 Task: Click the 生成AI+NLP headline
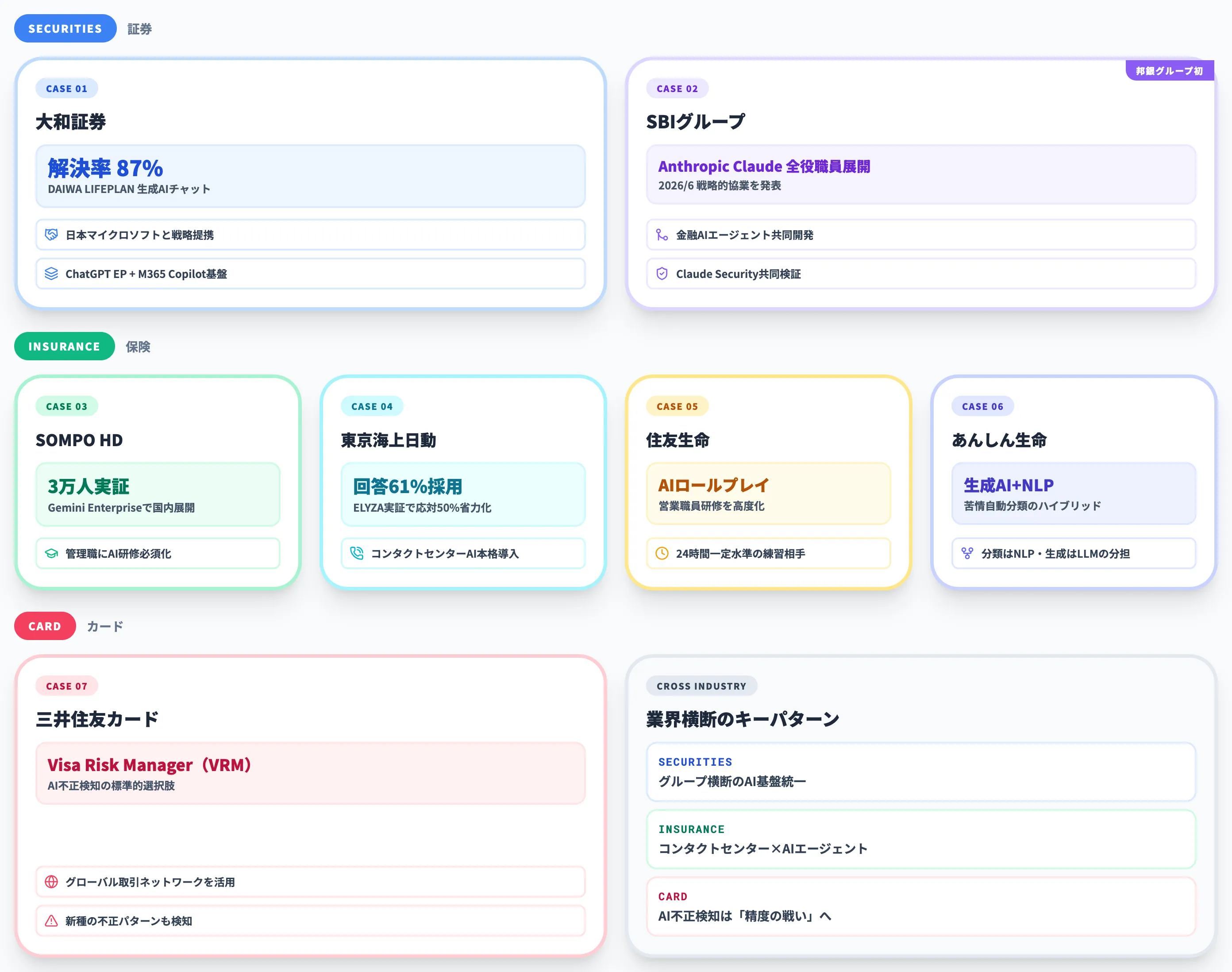pyautogui.click(x=1009, y=486)
